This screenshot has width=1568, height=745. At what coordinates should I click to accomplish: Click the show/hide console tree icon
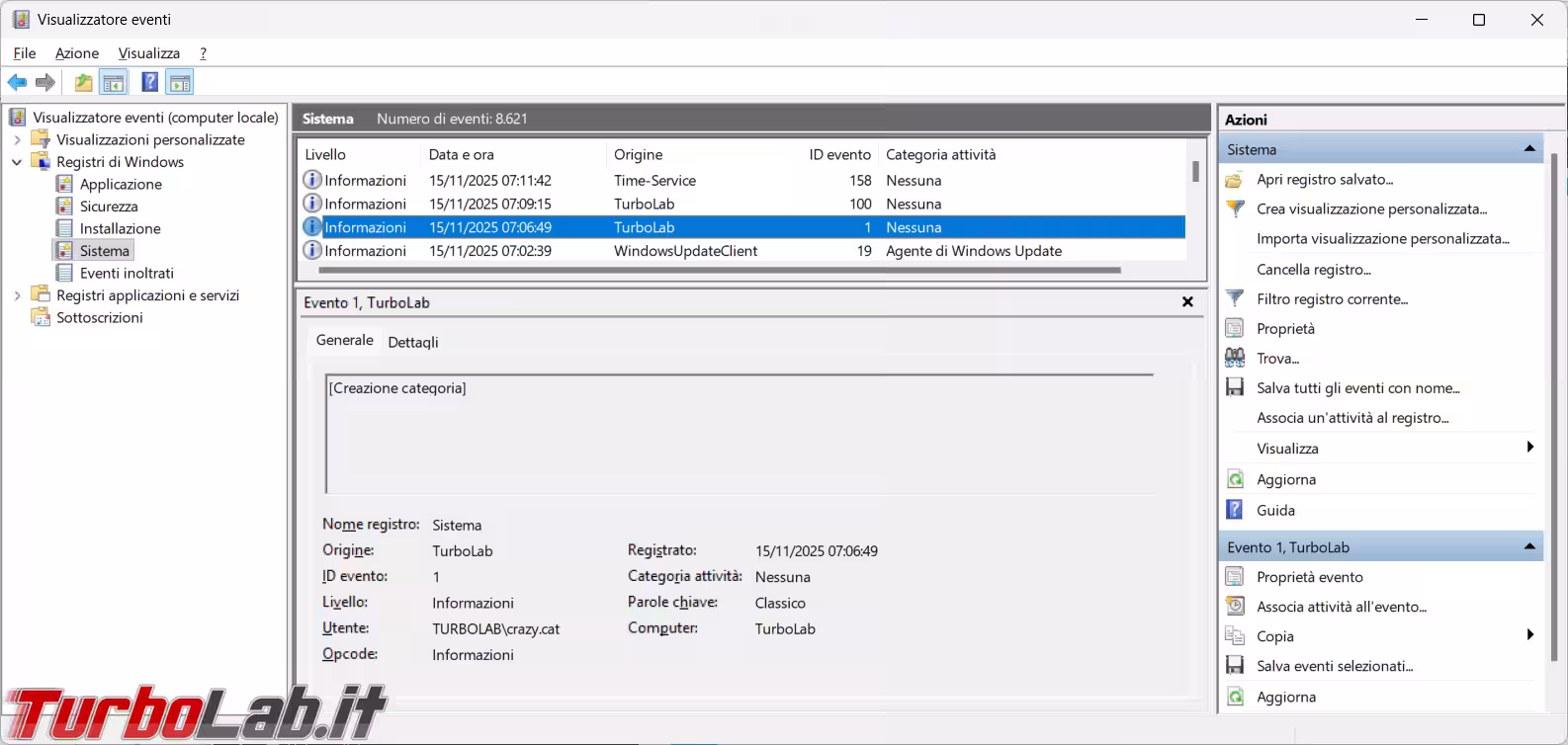114,82
